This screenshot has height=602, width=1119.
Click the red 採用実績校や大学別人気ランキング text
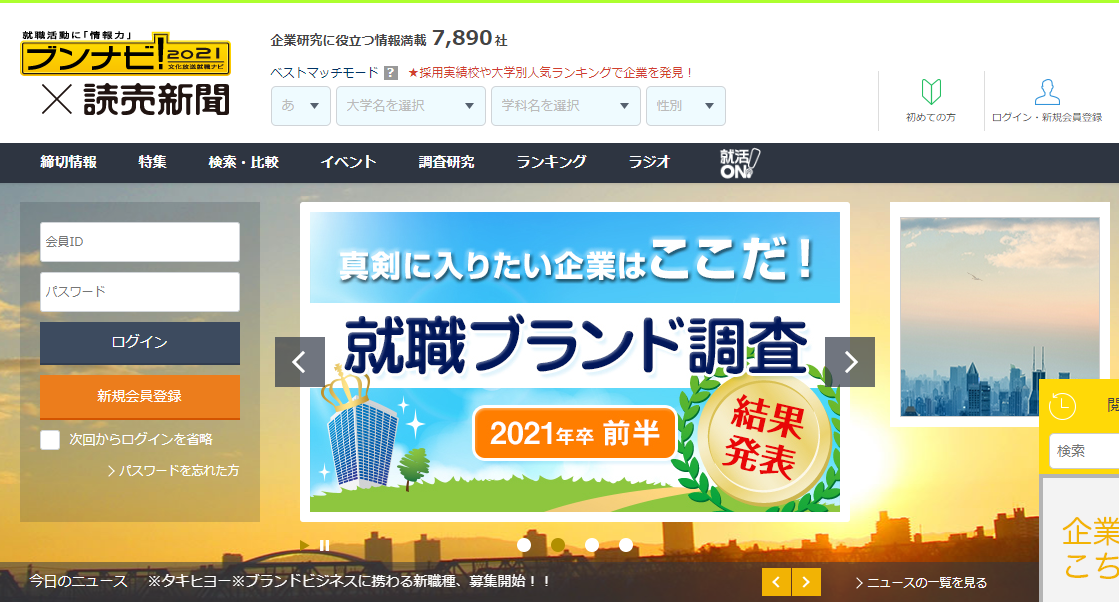pos(550,73)
